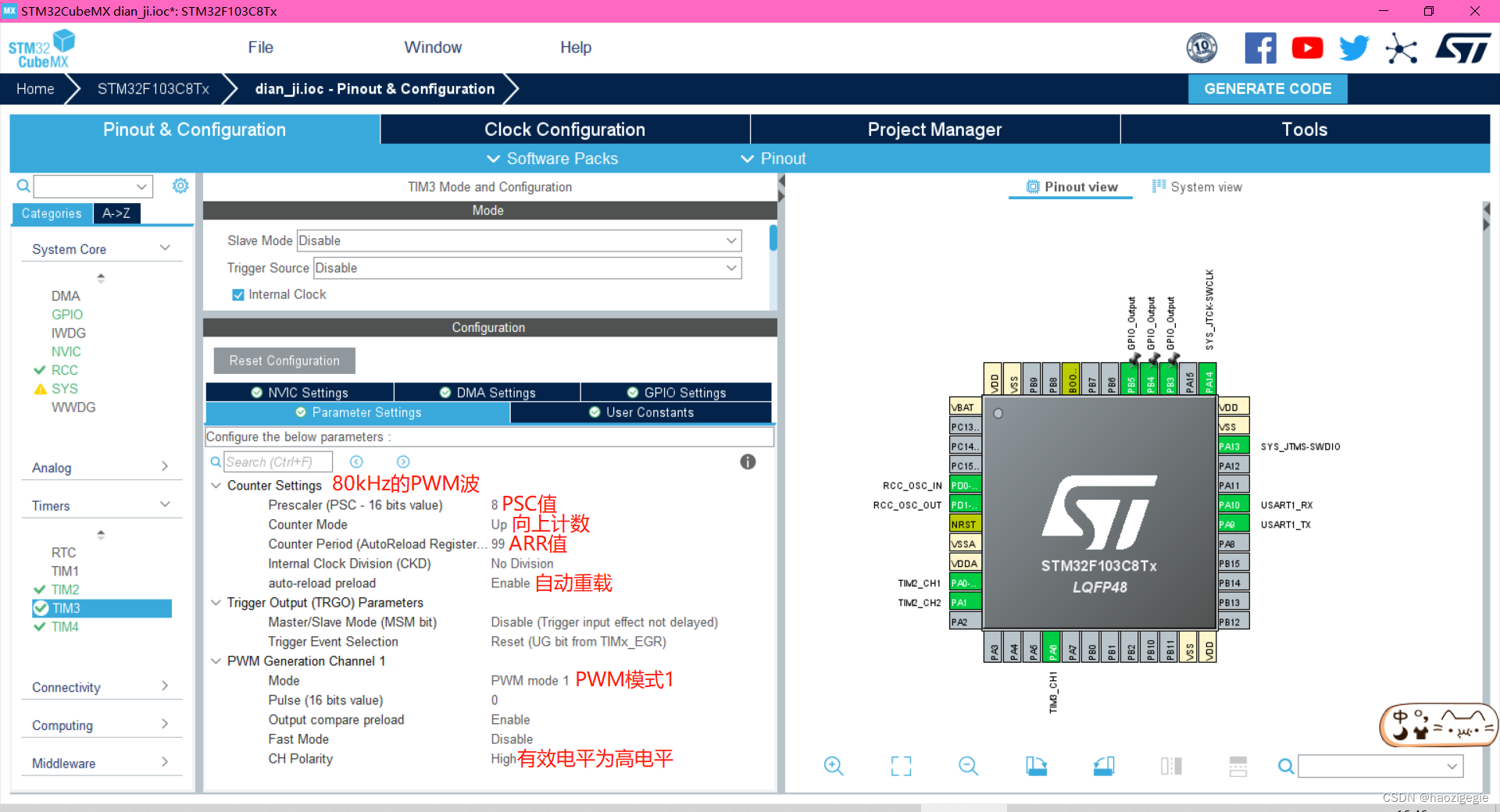Fit the chip view to window
1500x812 pixels.
pyautogui.click(x=901, y=766)
